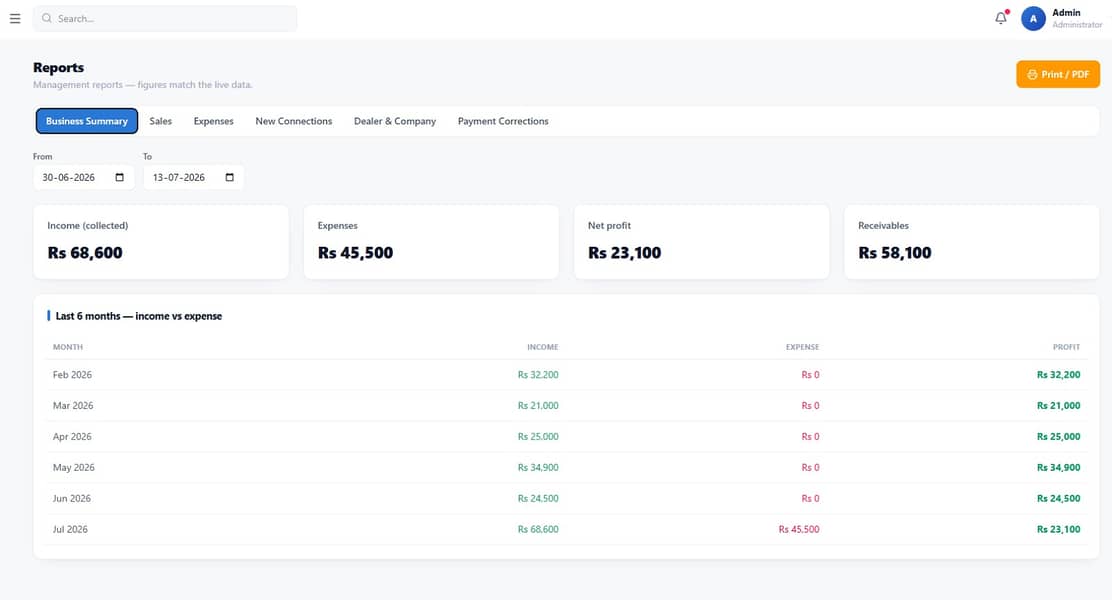This screenshot has height=600, width=1112.
Task: Click the Expenses summary card
Action: (x=431, y=242)
